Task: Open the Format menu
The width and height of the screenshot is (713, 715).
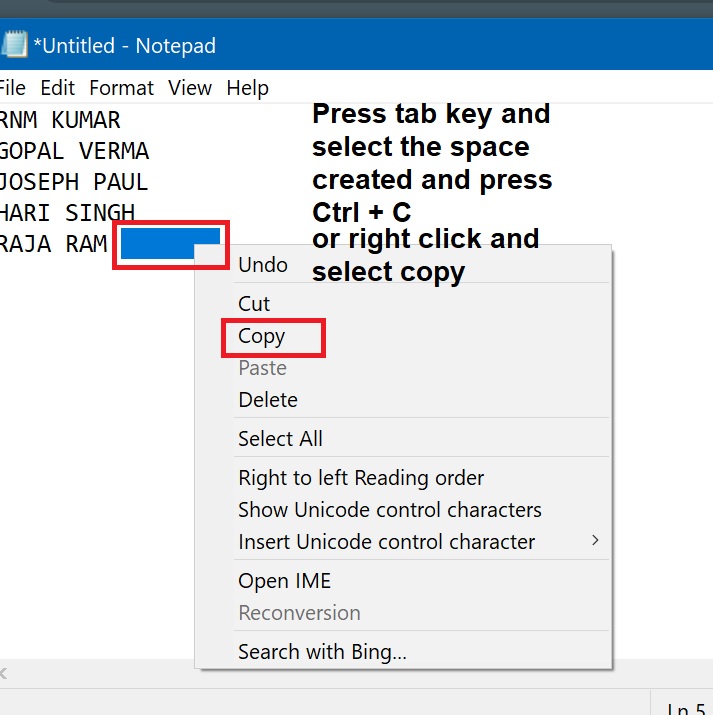Action: click(121, 88)
